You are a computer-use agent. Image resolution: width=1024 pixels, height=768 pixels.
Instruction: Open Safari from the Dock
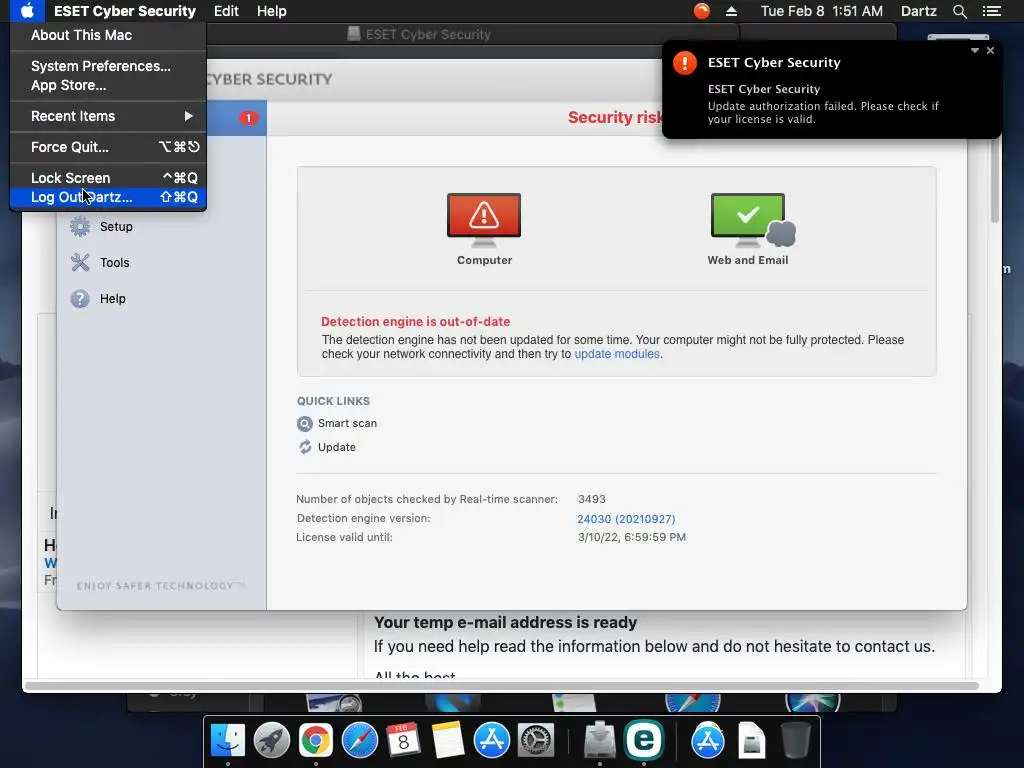point(359,741)
